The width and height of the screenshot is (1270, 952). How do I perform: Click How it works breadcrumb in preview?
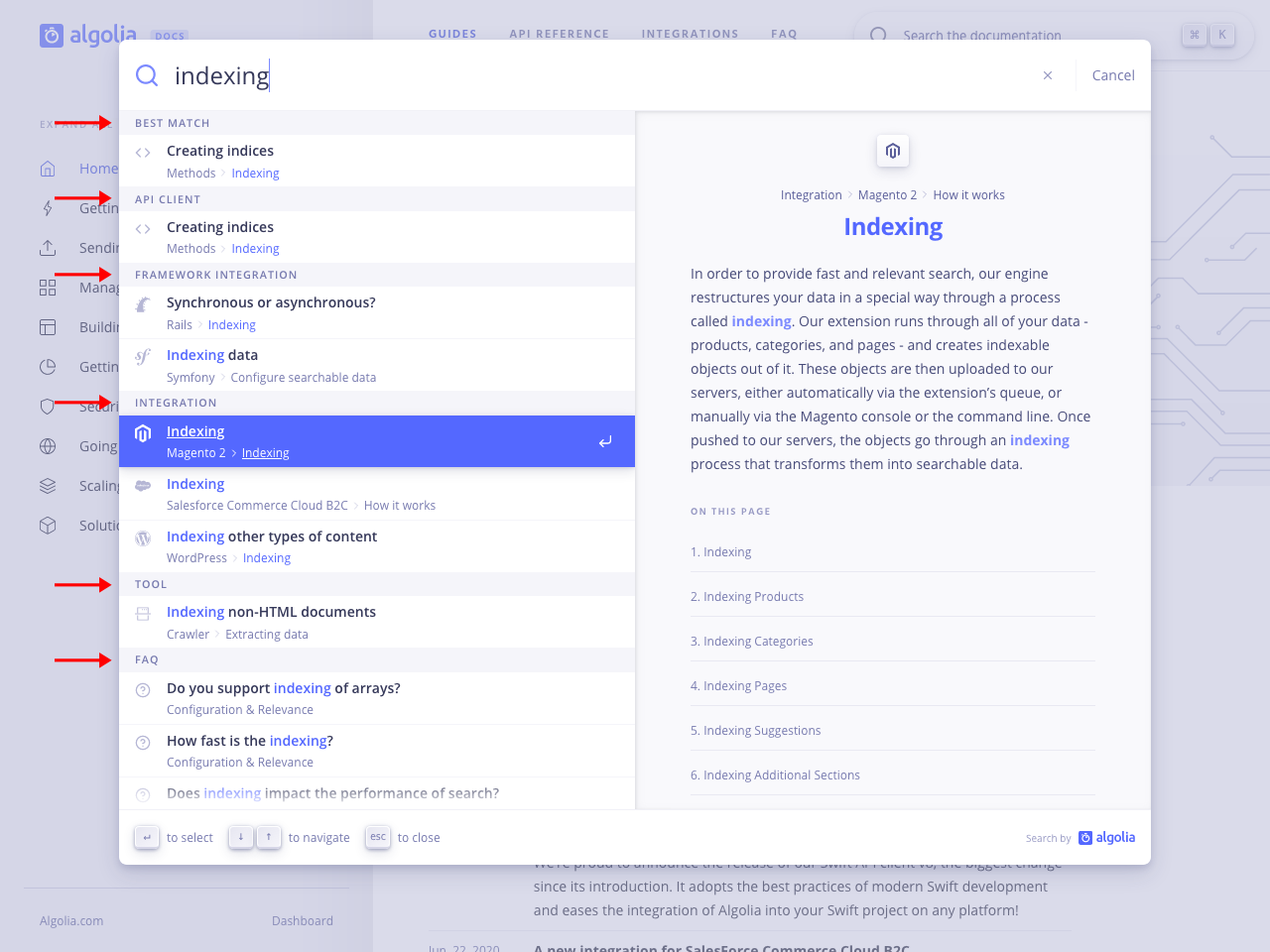[x=968, y=195]
